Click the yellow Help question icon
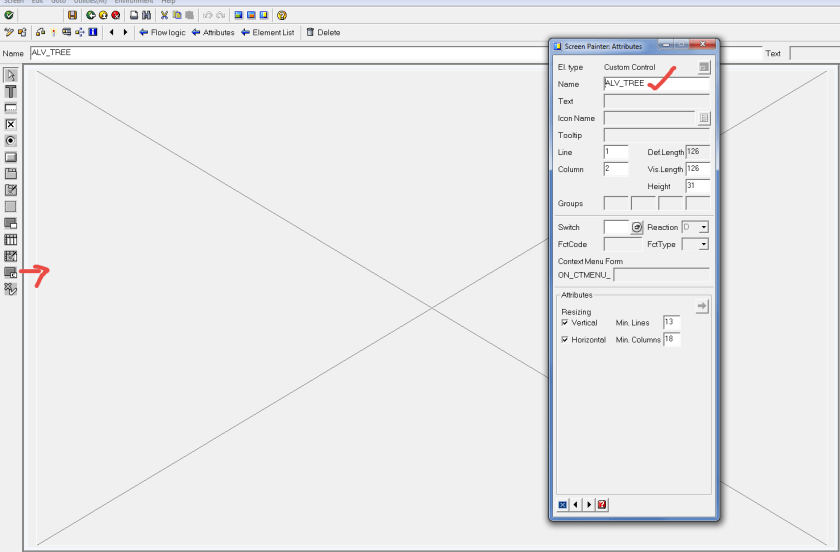840x552 pixels. pos(282,15)
